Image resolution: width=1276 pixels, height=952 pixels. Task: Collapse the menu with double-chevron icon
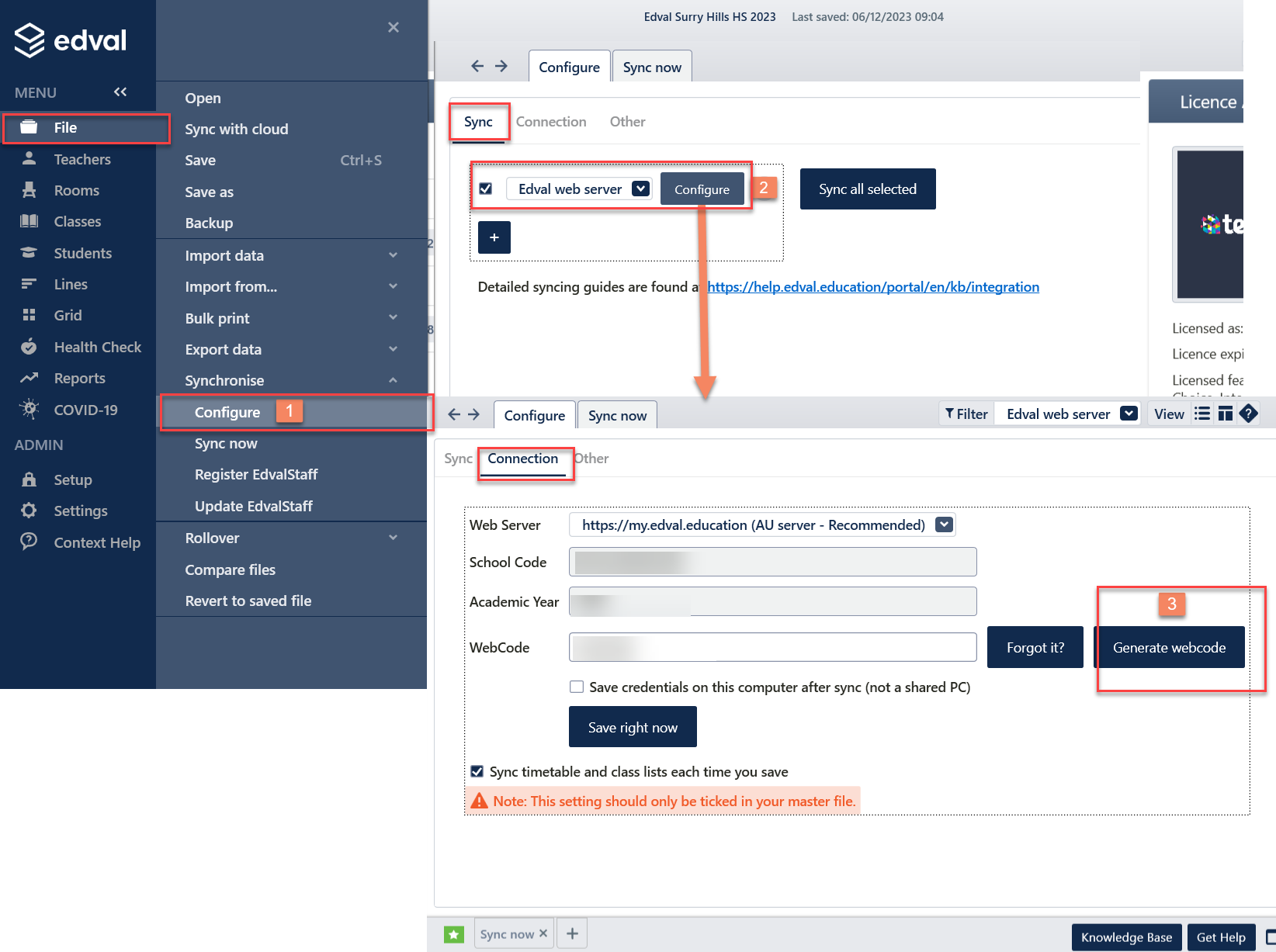[120, 92]
